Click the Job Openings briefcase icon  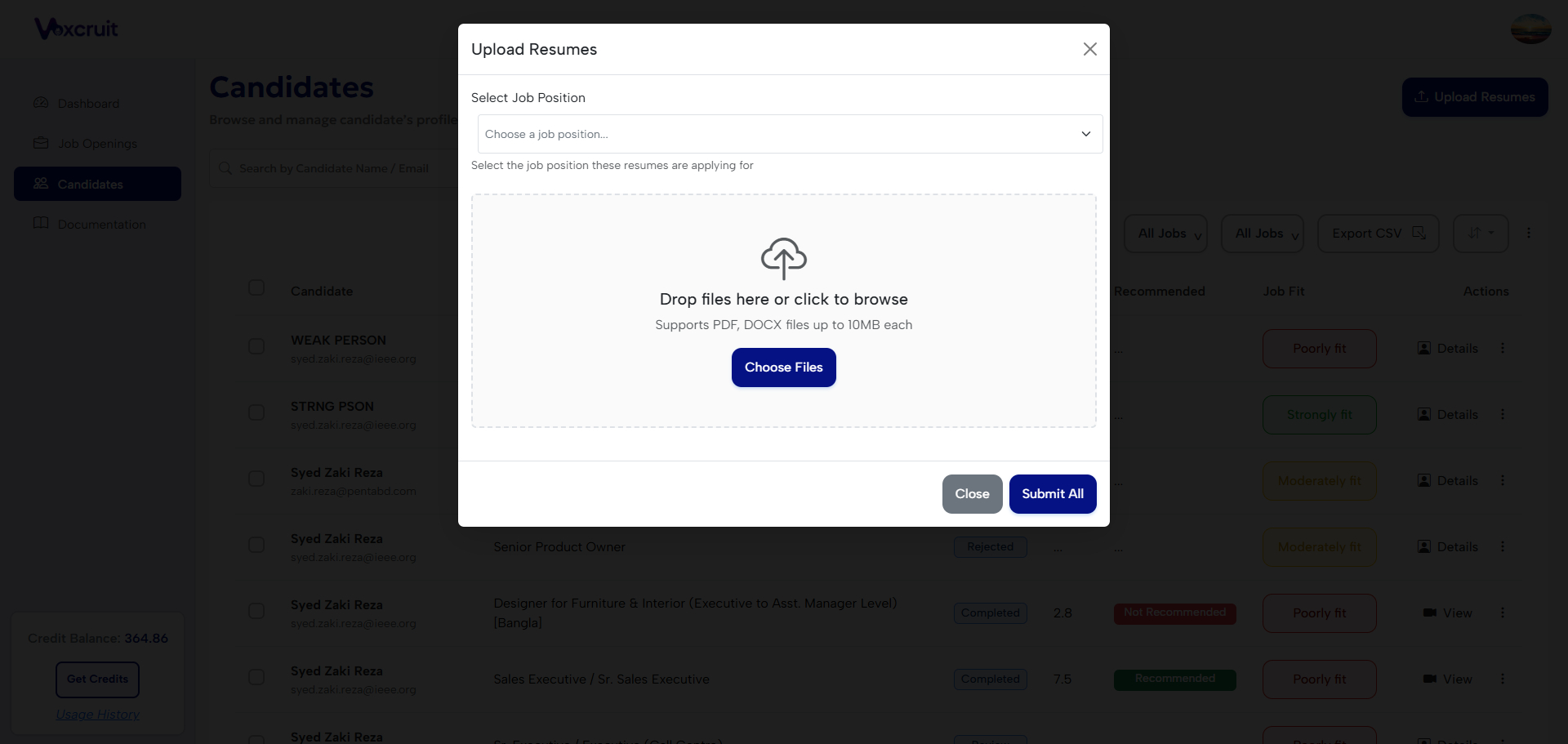(x=41, y=143)
